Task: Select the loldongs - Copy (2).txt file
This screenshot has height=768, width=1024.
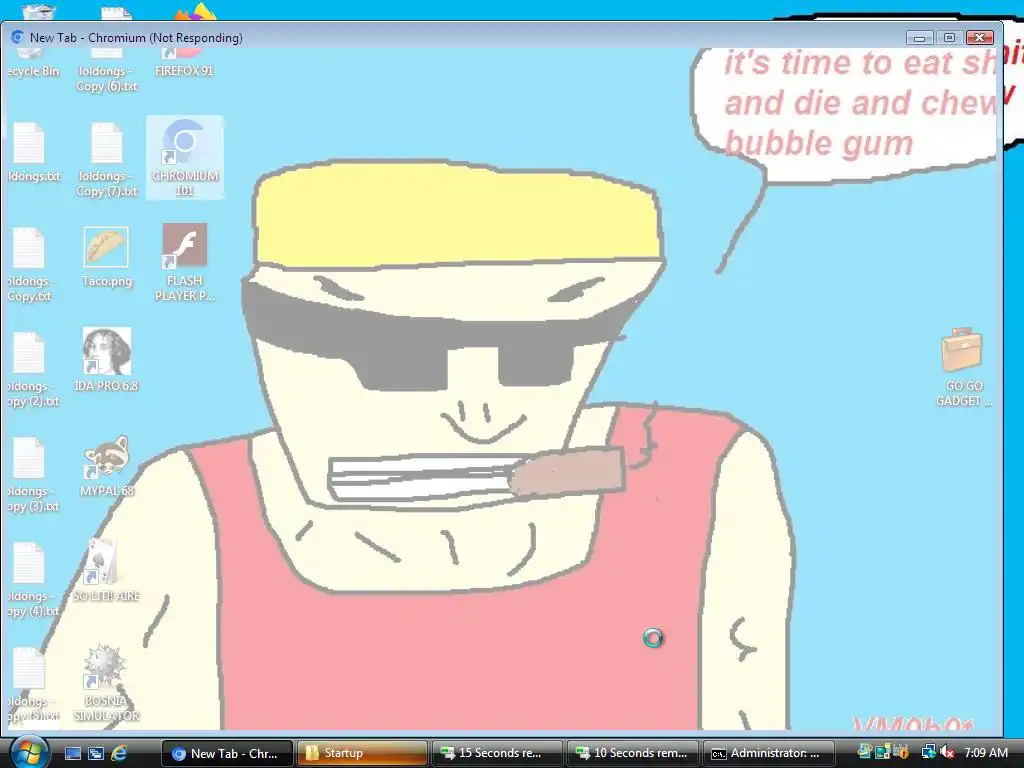Action: click(x=31, y=370)
